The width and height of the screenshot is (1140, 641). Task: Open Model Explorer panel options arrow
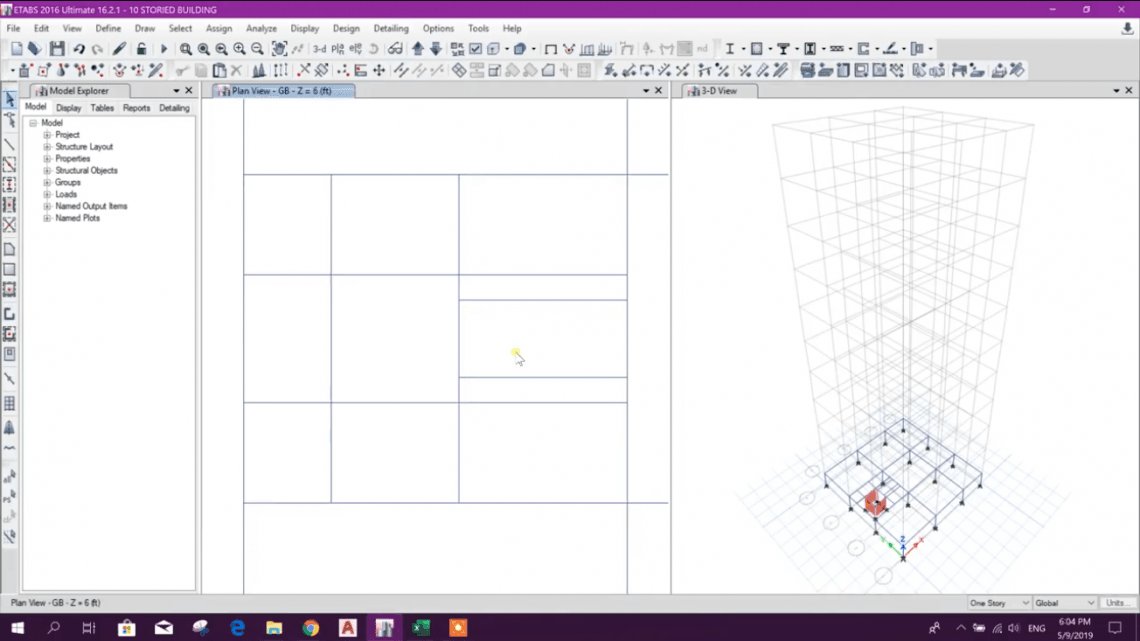point(176,91)
